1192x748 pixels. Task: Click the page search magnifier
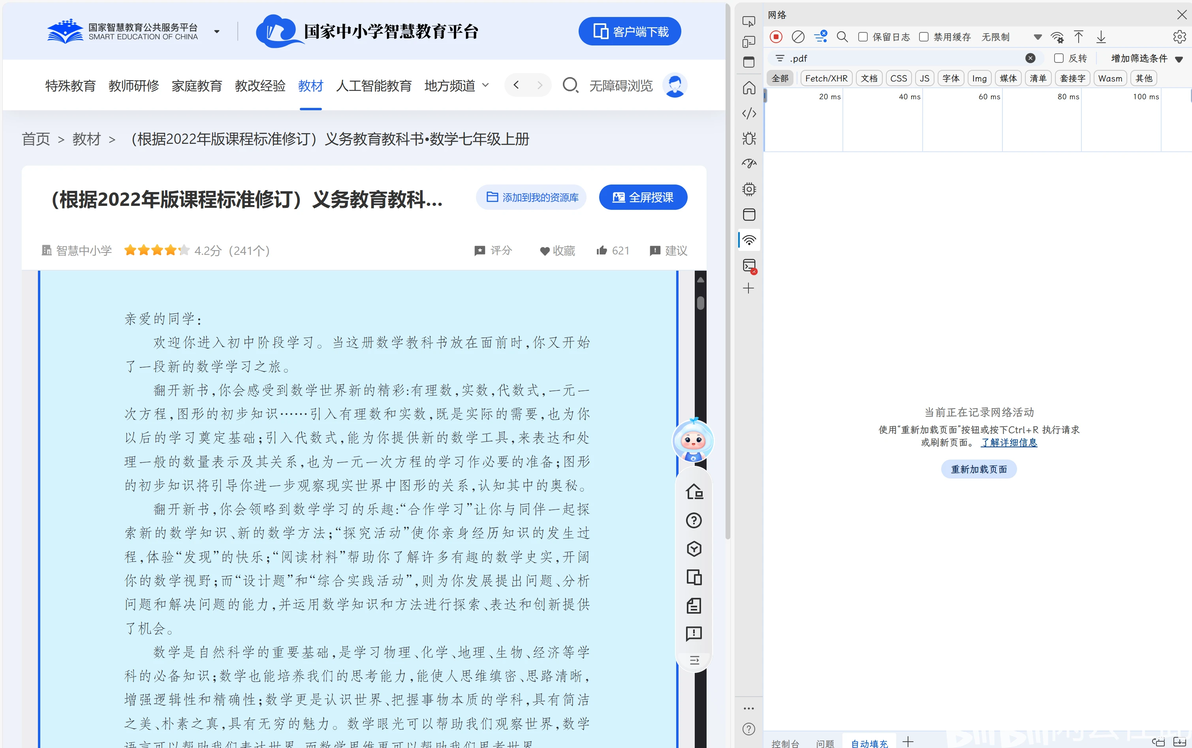tap(570, 85)
